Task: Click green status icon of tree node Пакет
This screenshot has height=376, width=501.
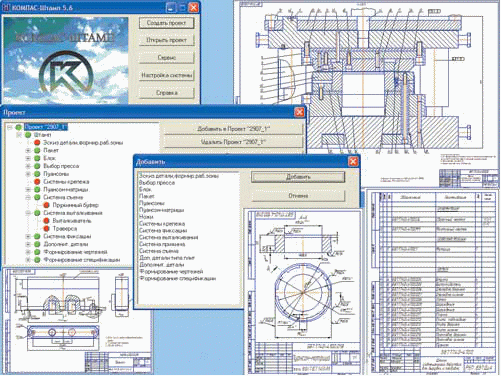Action: pyautogui.click(x=37, y=150)
